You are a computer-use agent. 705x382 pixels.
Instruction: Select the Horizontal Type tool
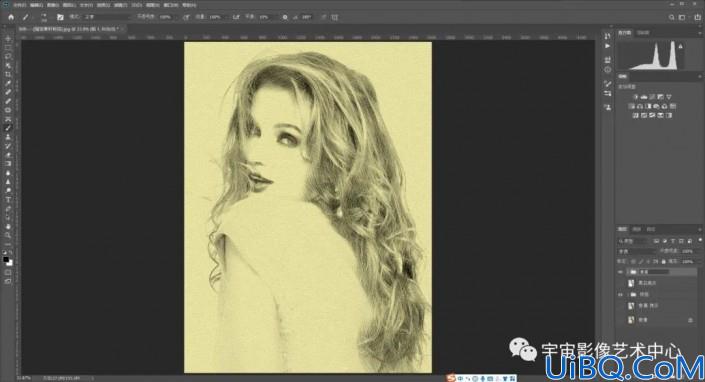coord(8,200)
